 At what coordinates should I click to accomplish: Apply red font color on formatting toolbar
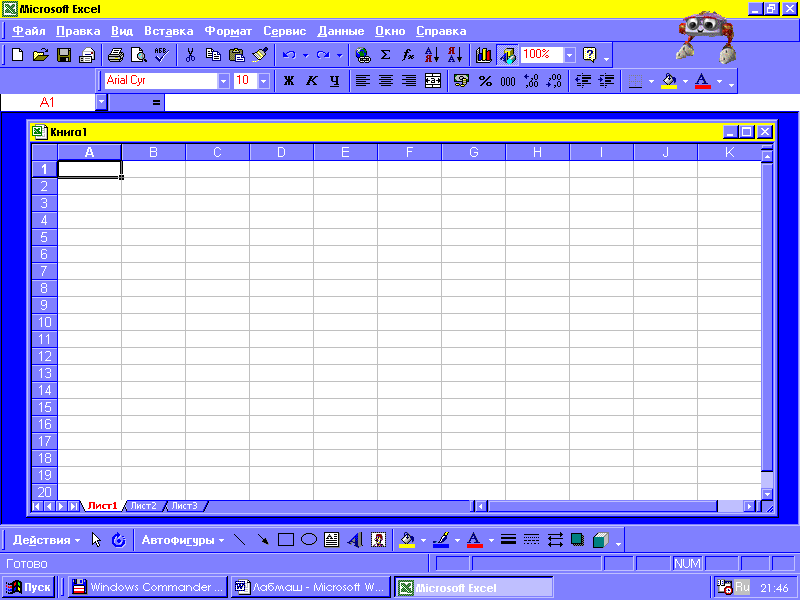[x=703, y=81]
